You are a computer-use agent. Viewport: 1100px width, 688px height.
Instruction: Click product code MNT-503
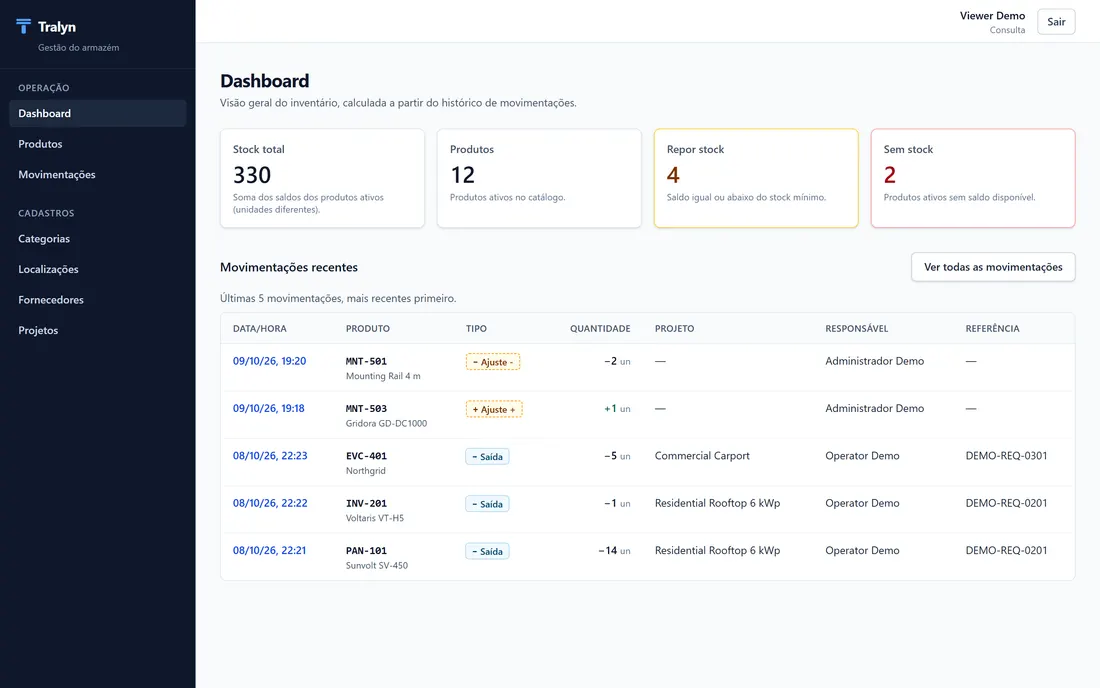[366, 408]
